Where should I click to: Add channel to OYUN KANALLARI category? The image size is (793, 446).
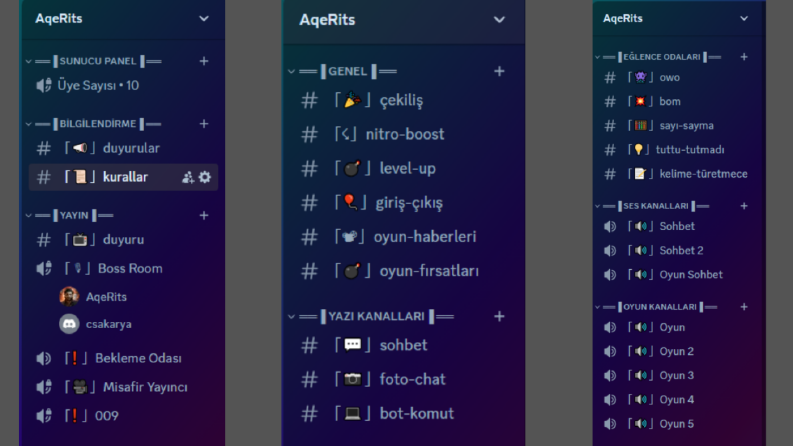(744, 307)
